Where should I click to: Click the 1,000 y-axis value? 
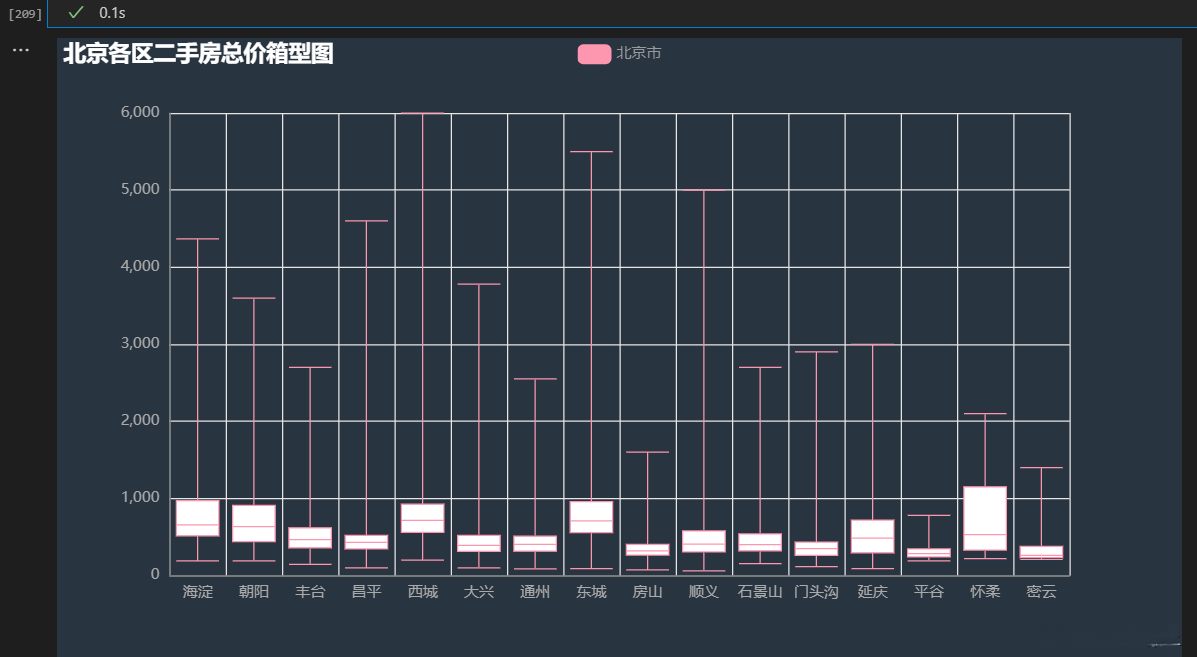tap(140, 498)
